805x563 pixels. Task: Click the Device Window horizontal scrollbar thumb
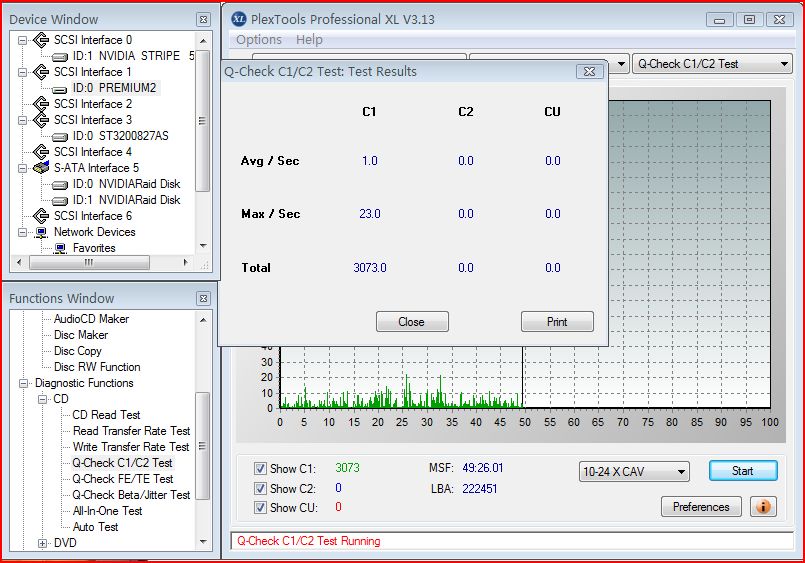click(x=89, y=263)
